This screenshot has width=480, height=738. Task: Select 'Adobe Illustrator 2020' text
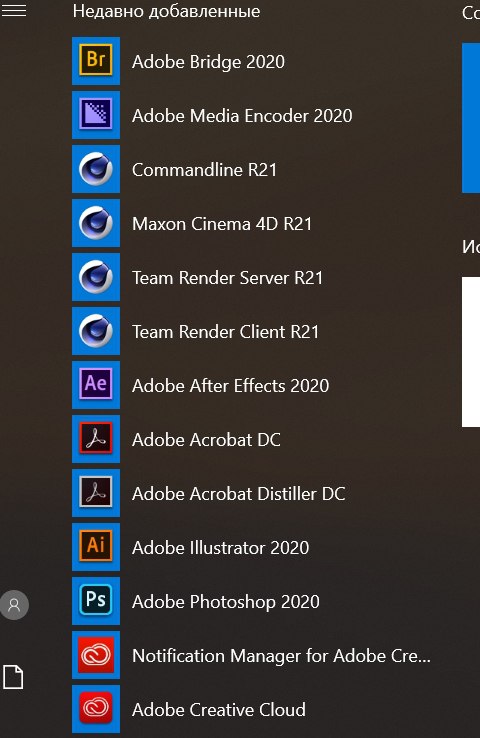[x=221, y=548]
